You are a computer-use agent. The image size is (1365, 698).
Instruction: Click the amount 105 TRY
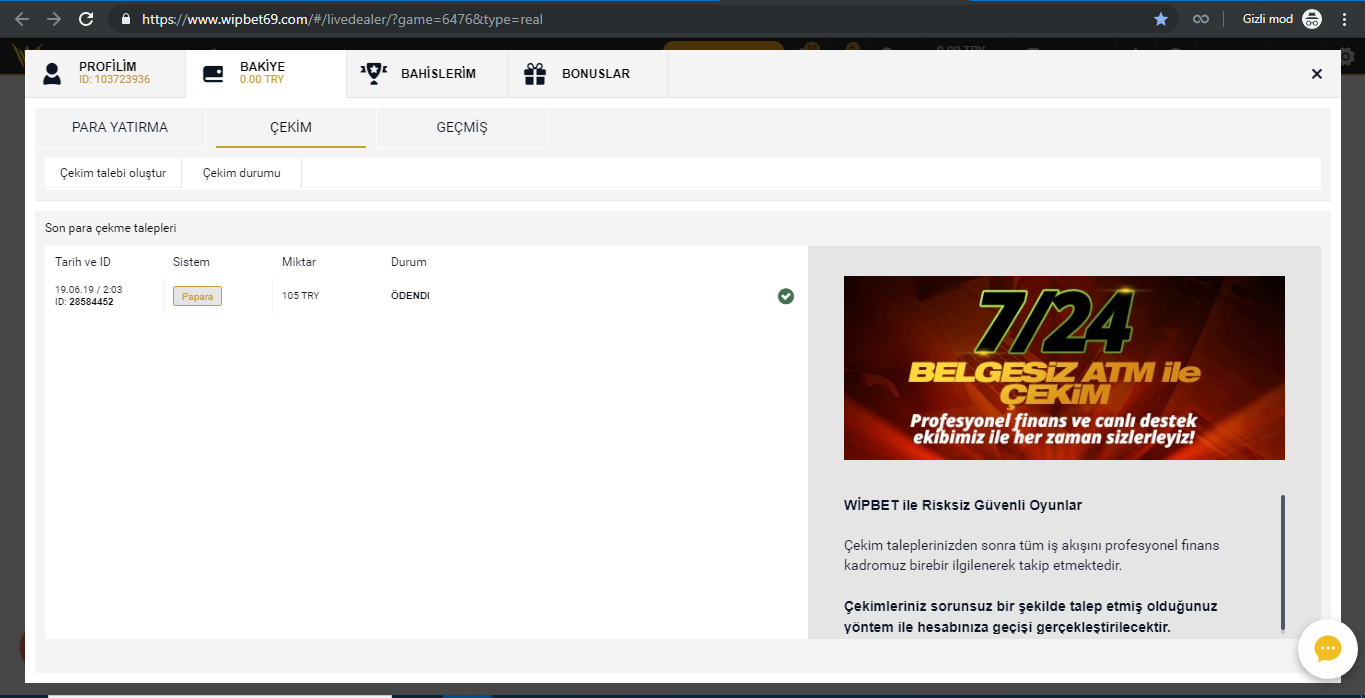click(x=301, y=296)
